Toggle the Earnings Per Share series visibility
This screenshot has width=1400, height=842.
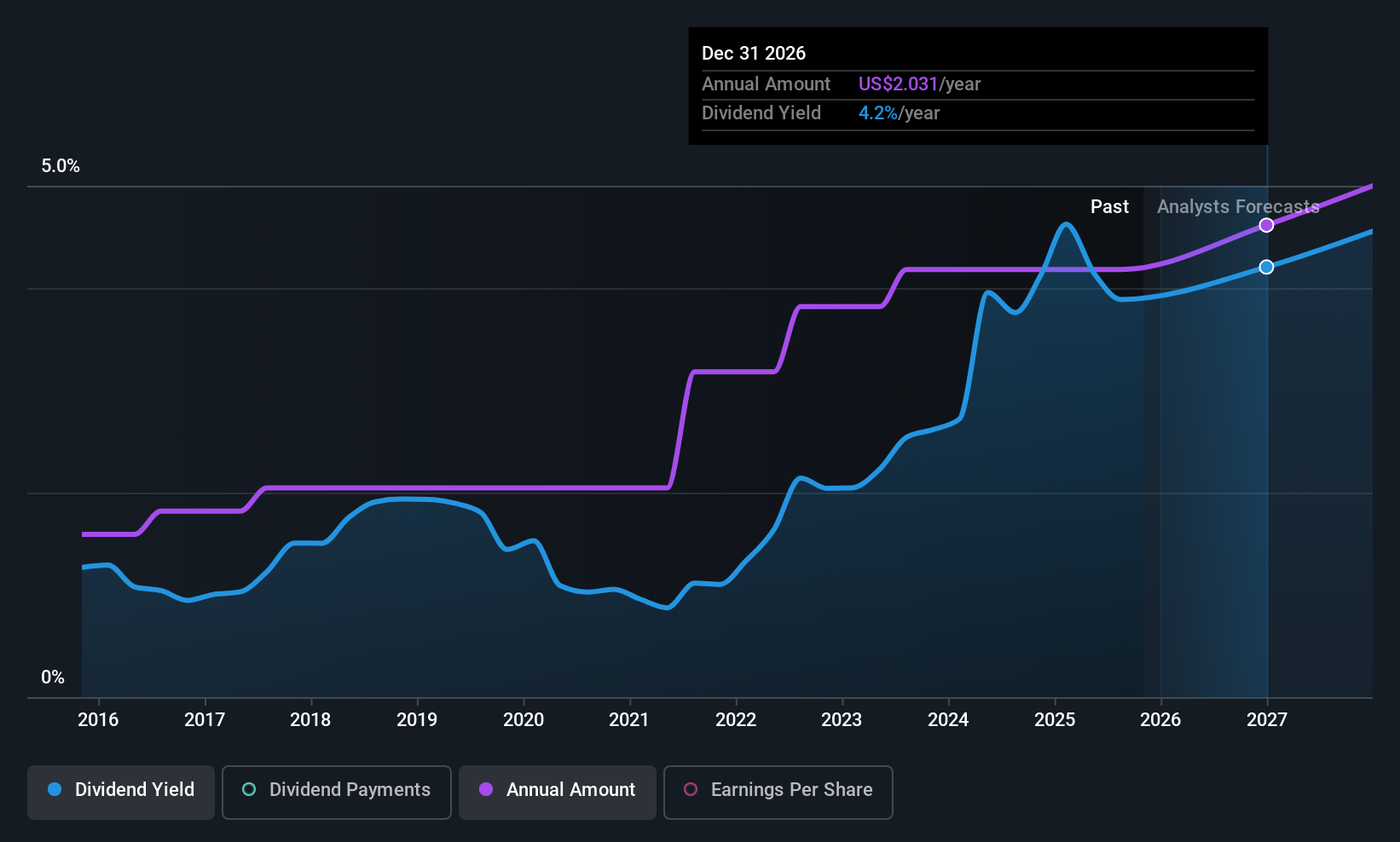pyautogui.click(x=777, y=792)
